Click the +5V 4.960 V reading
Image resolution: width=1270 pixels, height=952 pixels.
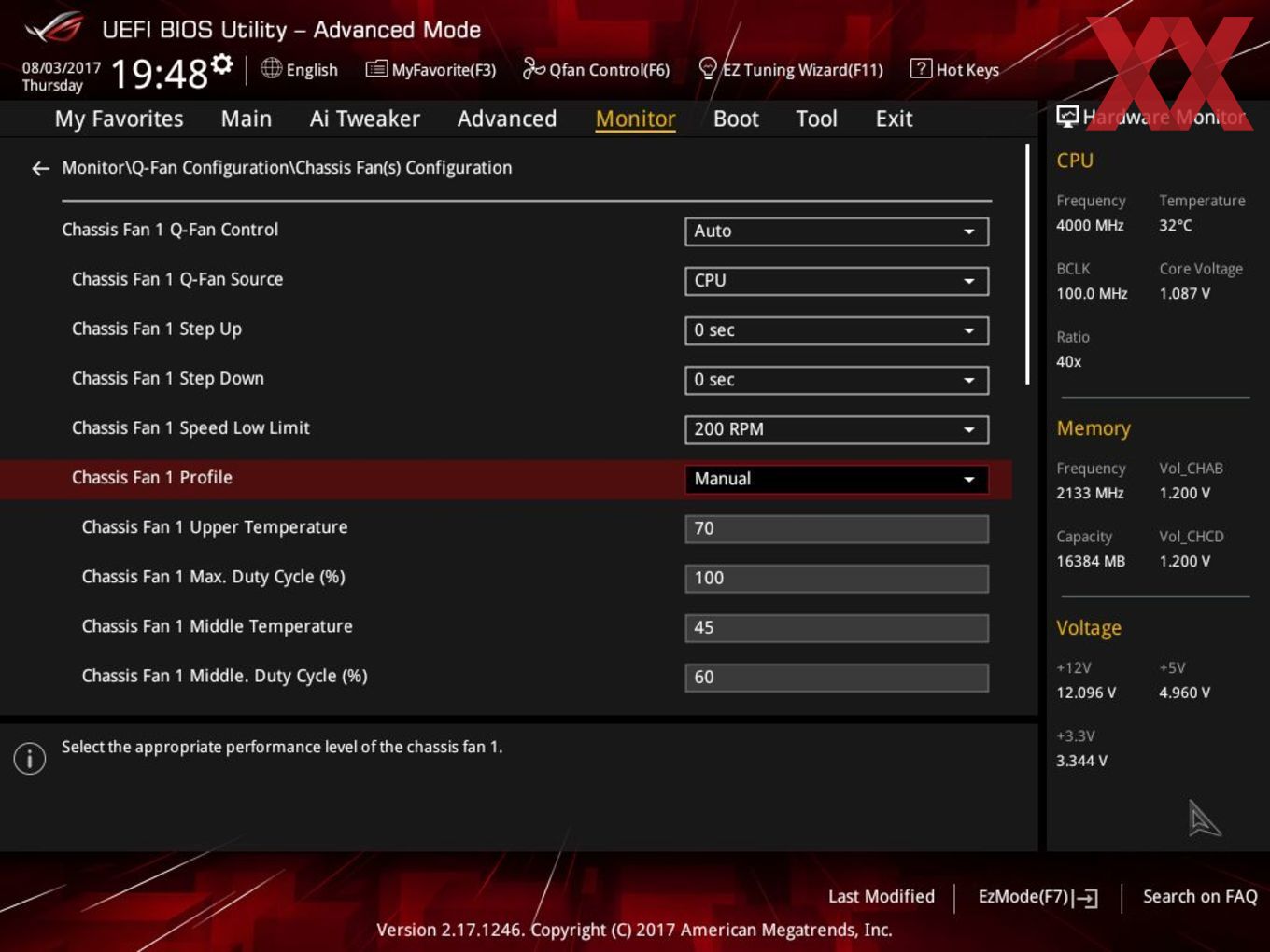click(1185, 693)
